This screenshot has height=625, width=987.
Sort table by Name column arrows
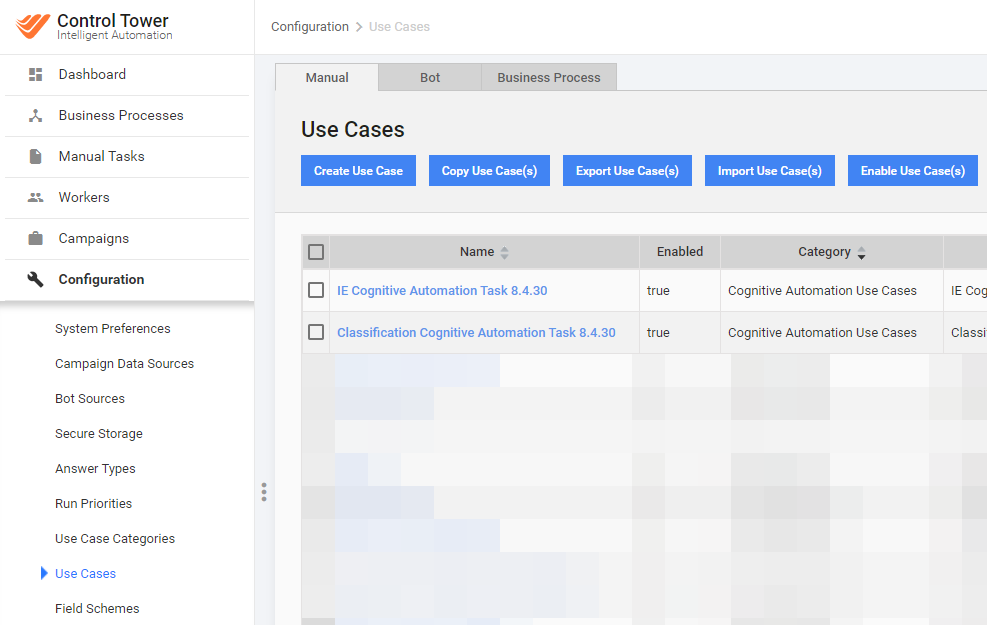tap(504, 253)
